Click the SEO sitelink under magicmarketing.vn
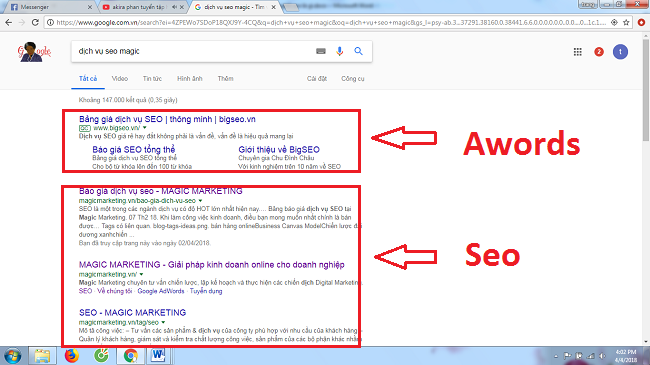Viewport: 650px width, 365px height. 85,291
